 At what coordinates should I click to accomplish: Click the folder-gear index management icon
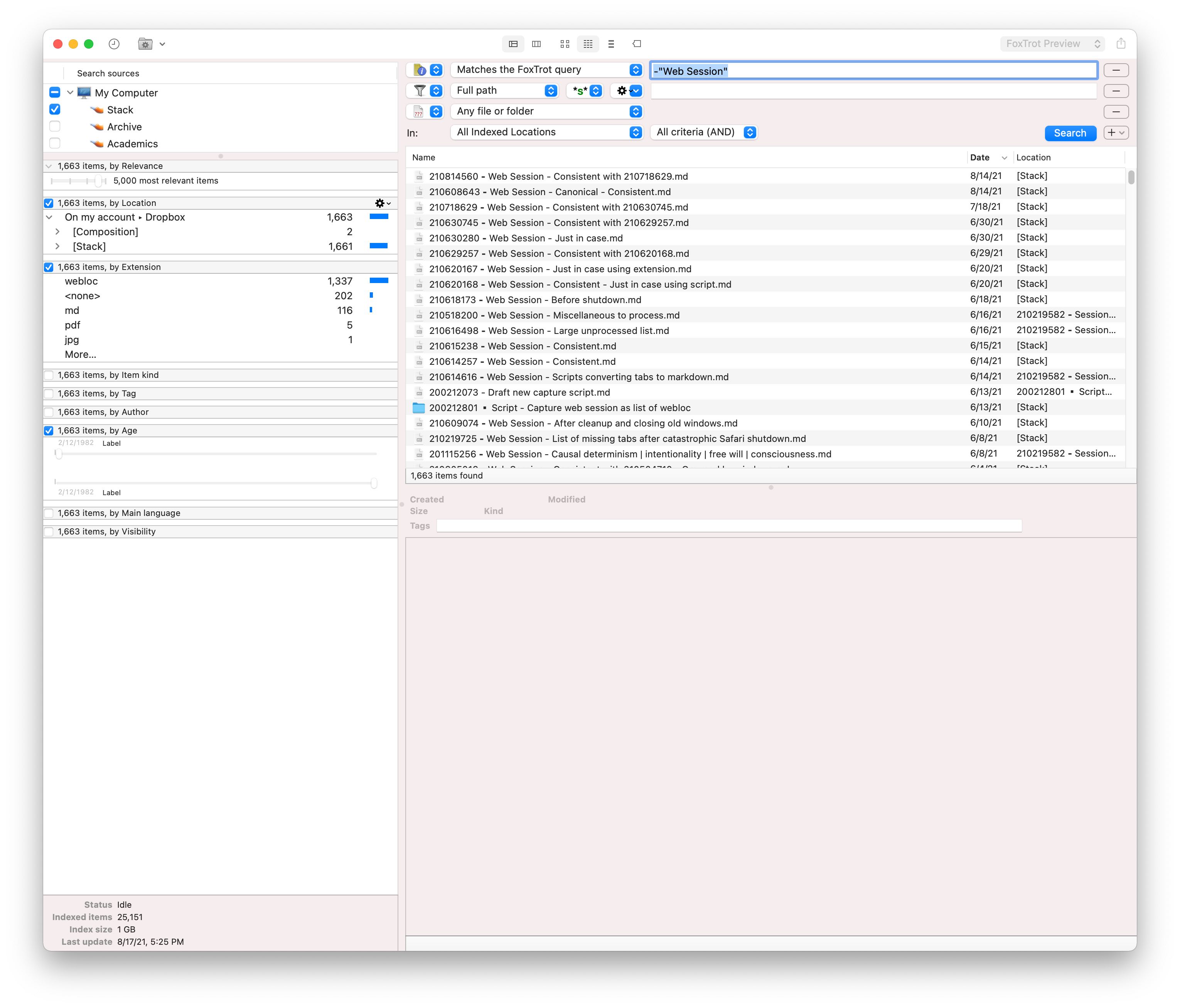[145, 44]
